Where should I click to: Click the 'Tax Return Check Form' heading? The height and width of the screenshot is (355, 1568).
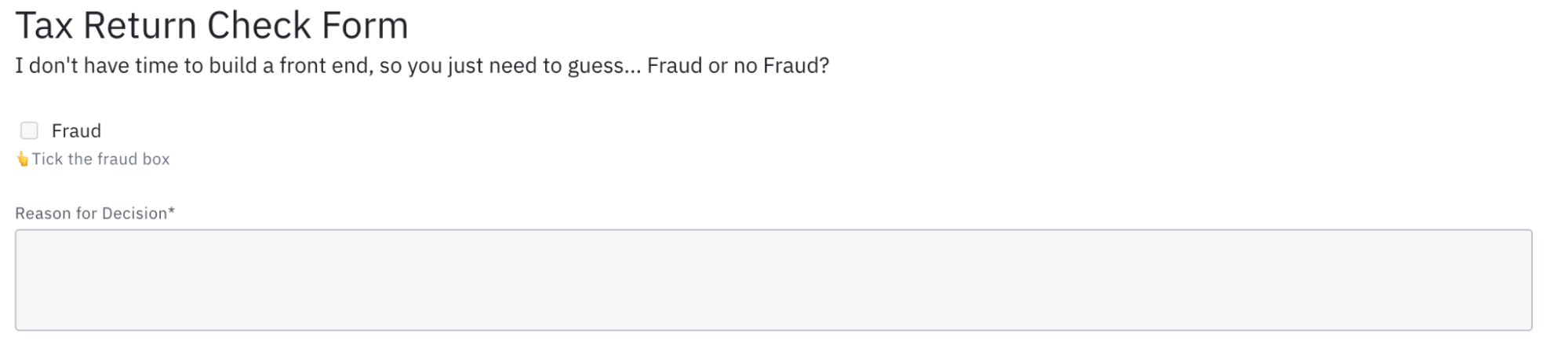click(212, 25)
